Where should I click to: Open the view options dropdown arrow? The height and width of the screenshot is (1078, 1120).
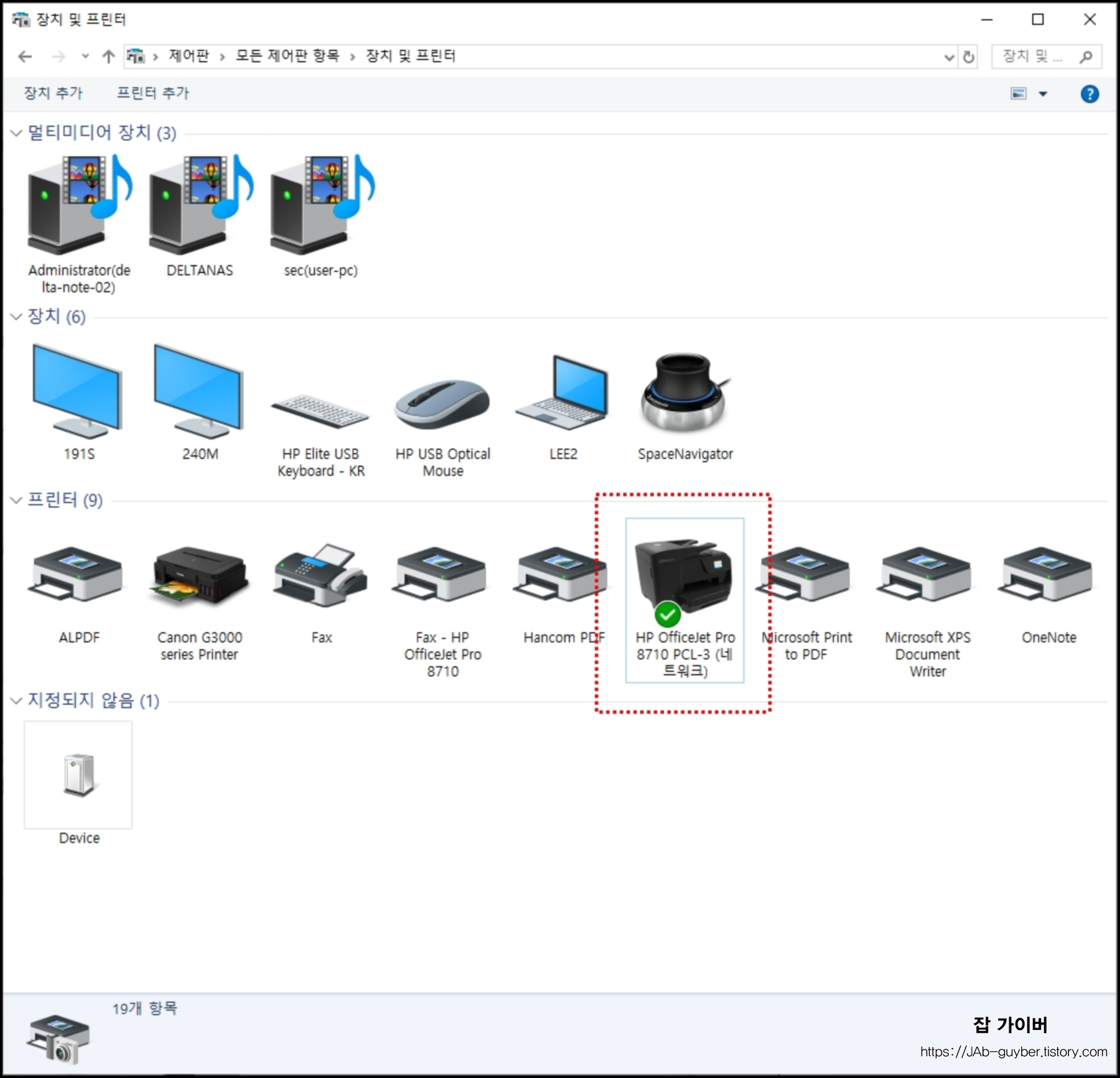[1043, 94]
